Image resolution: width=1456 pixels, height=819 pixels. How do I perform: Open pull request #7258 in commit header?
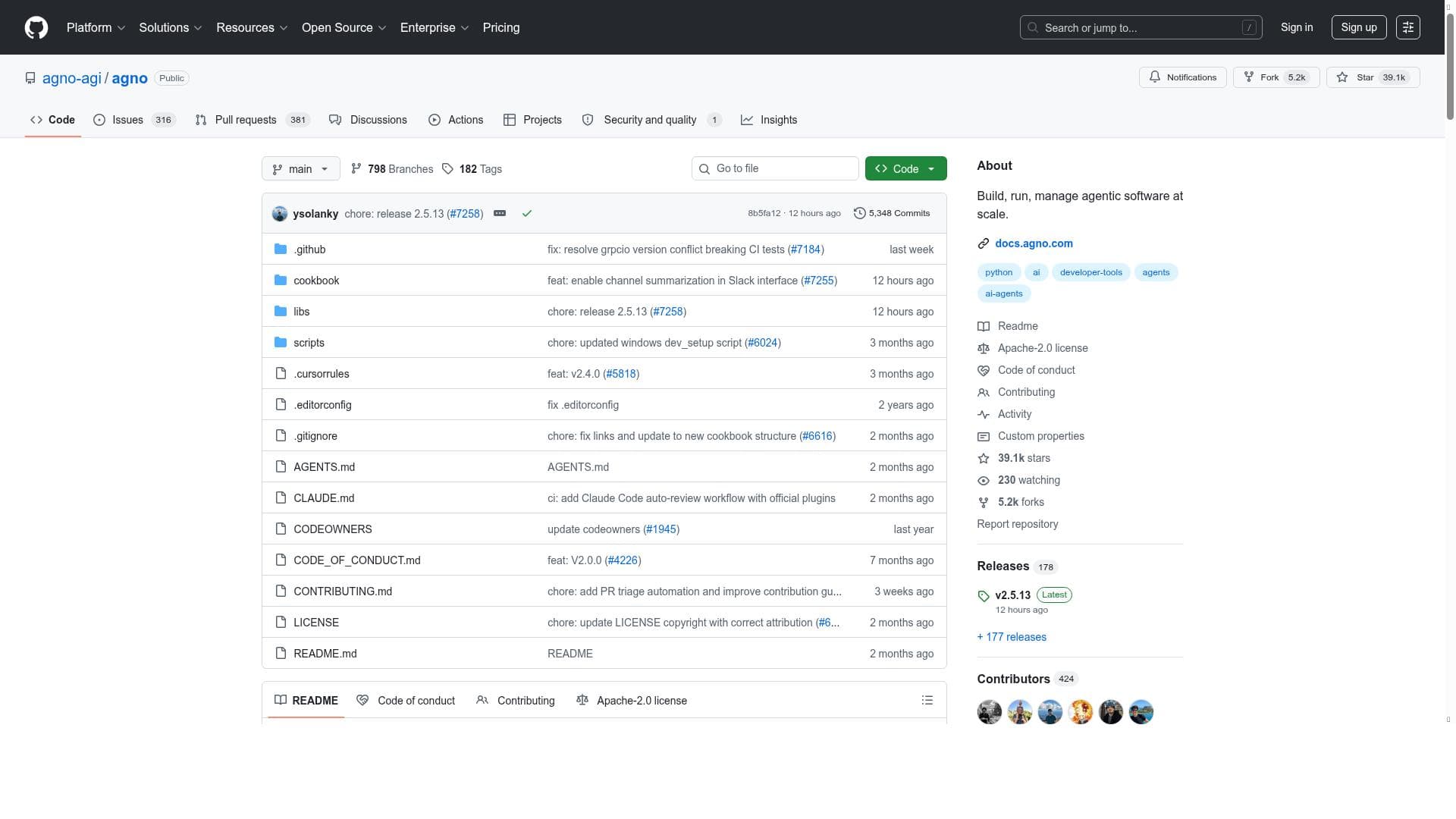point(465,214)
